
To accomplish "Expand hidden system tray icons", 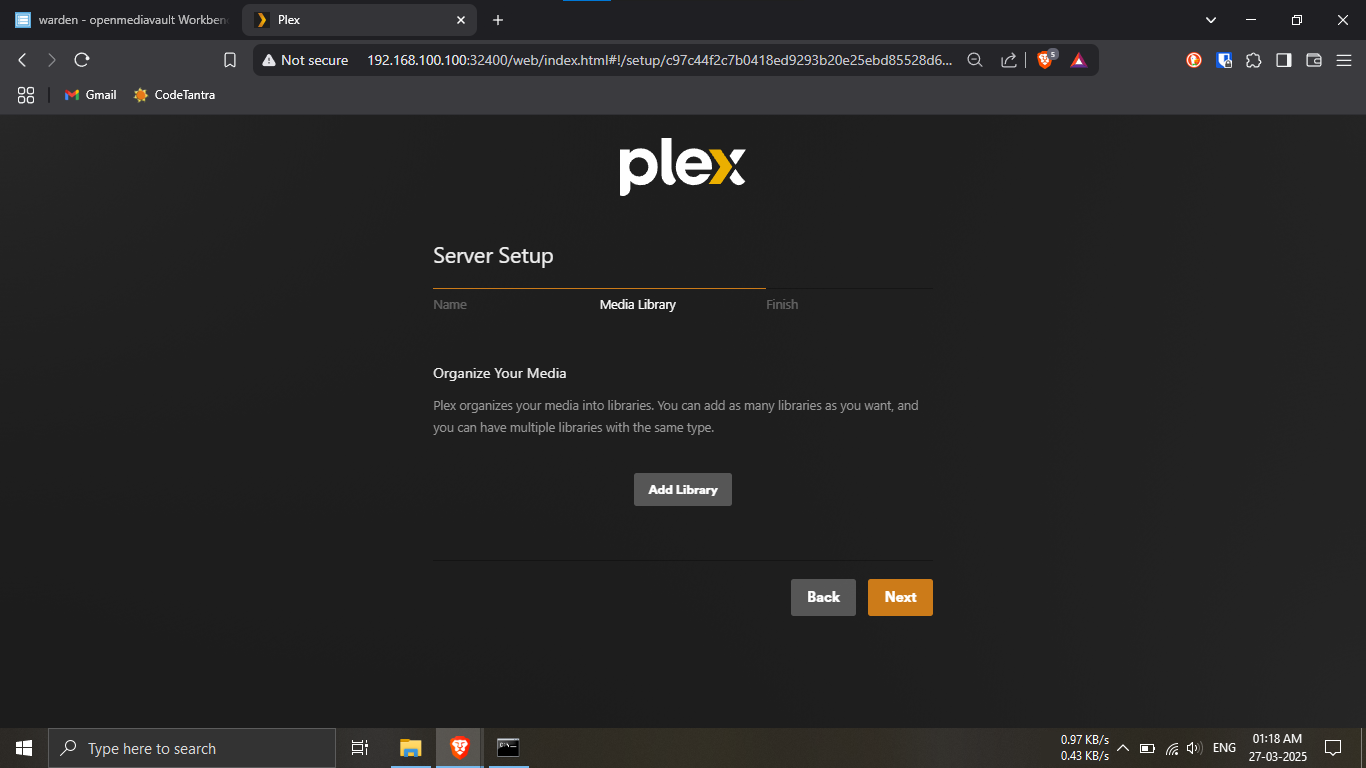I will 1122,748.
